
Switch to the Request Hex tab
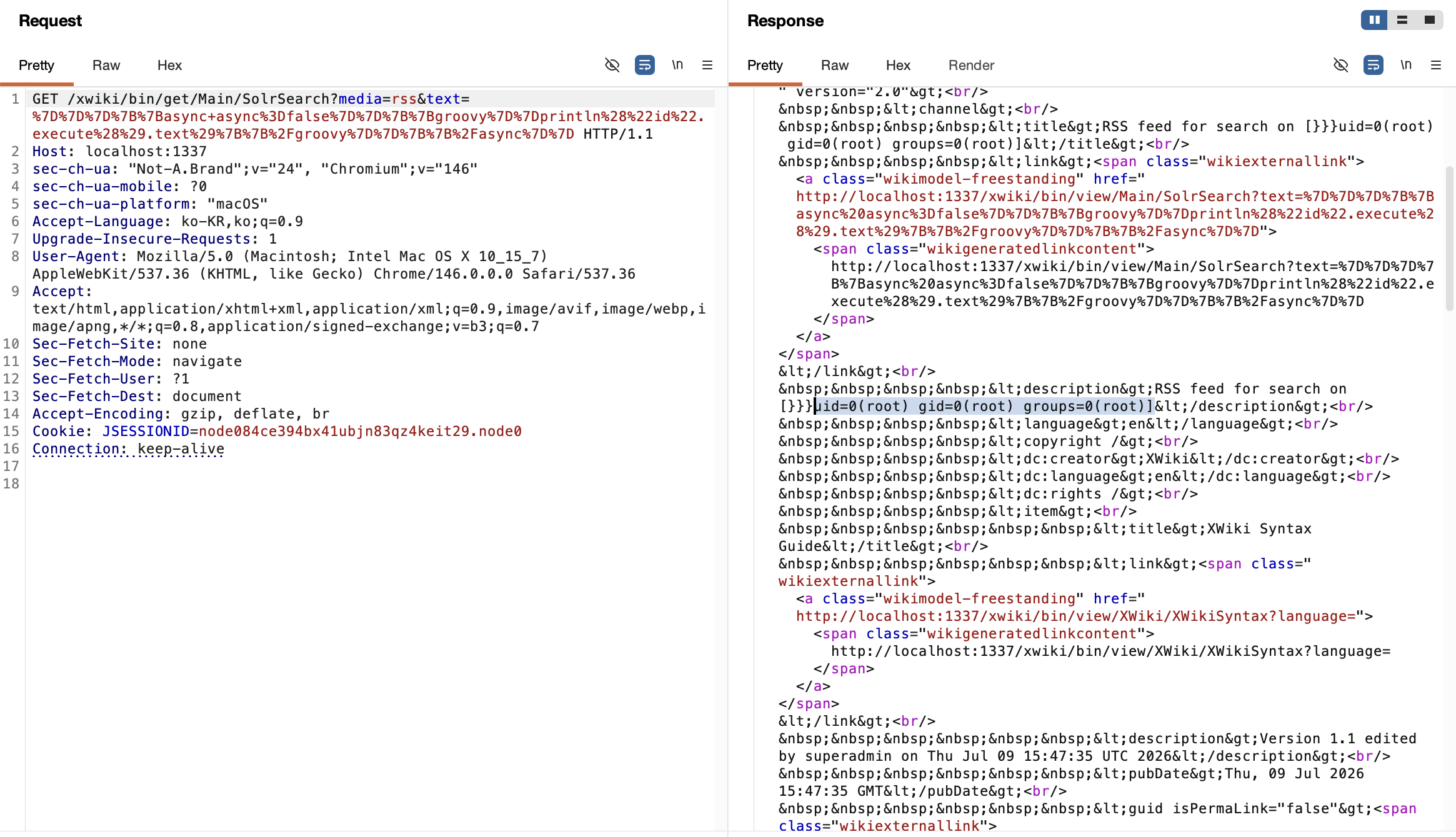[x=169, y=65]
